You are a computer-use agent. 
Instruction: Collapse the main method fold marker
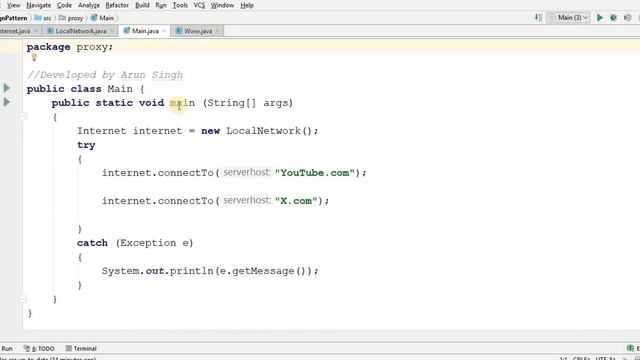[x=23, y=117]
